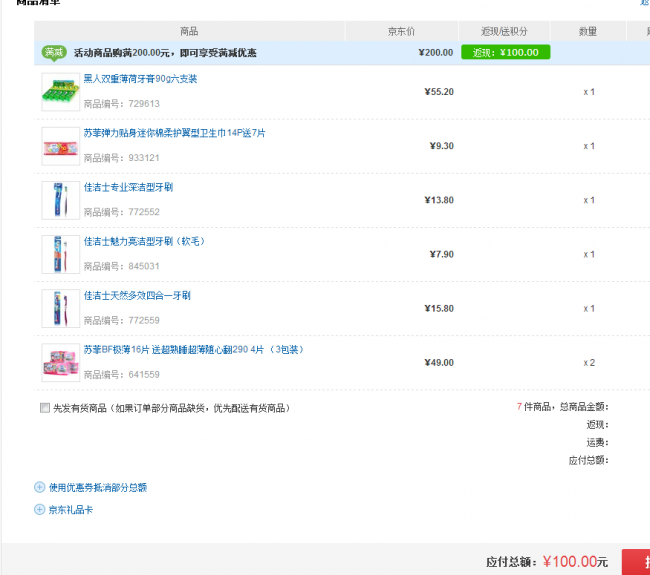Expand the 京东礼品卡 section

coord(70,510)
